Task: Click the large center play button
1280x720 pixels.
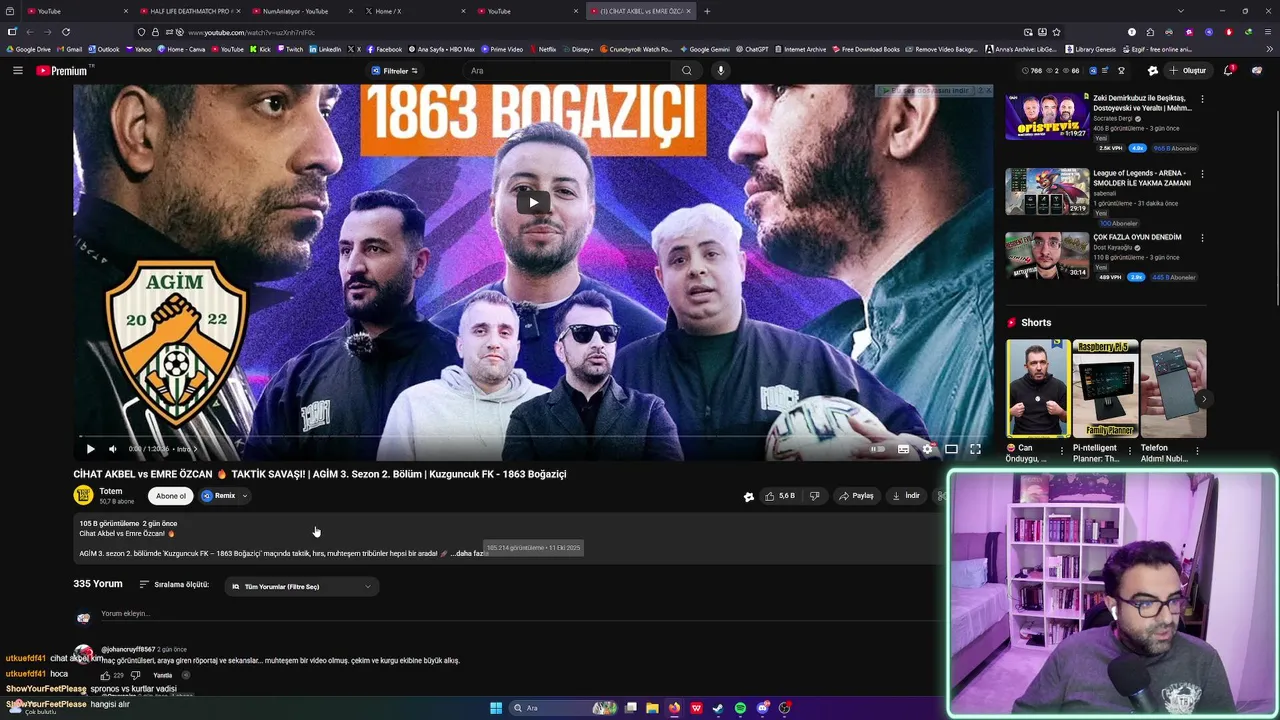Action: point(533,202)
